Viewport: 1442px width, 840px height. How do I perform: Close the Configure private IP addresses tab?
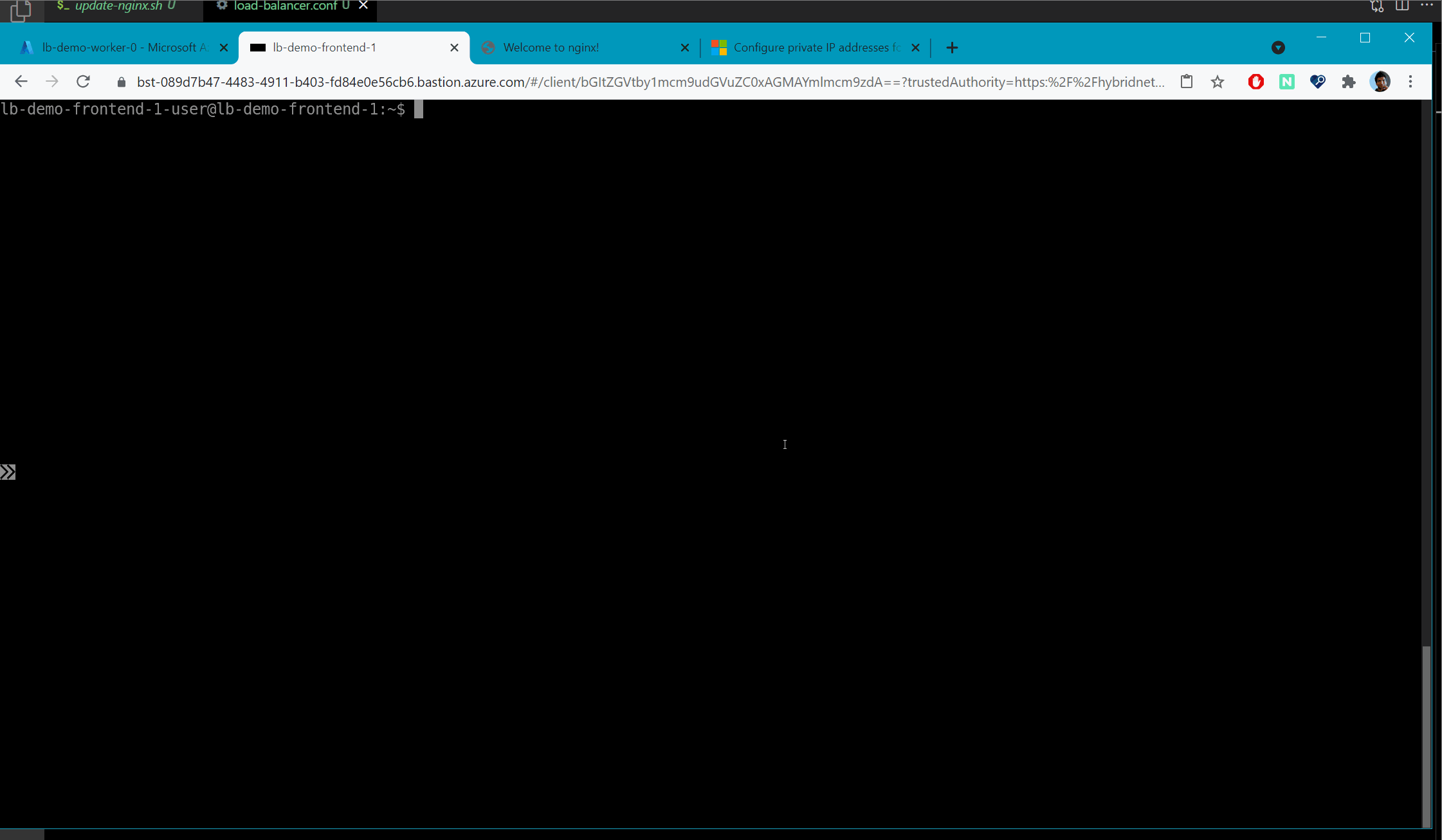pos(915,48)
